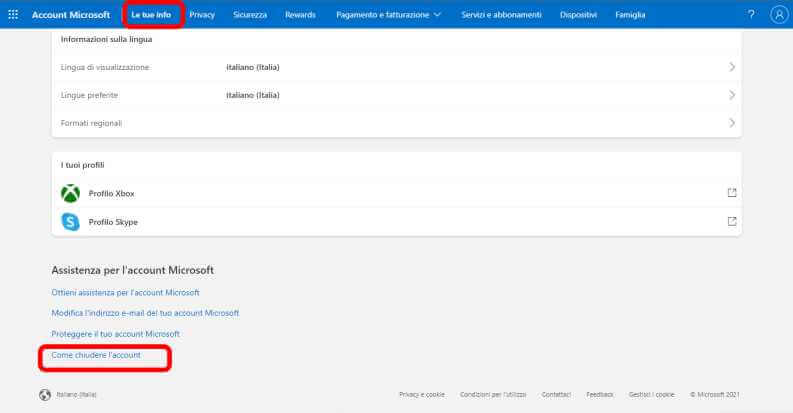This screenshot has height=413, width=793.
Task: Open Profilo Skype external link icon
Action: point(732,221)
